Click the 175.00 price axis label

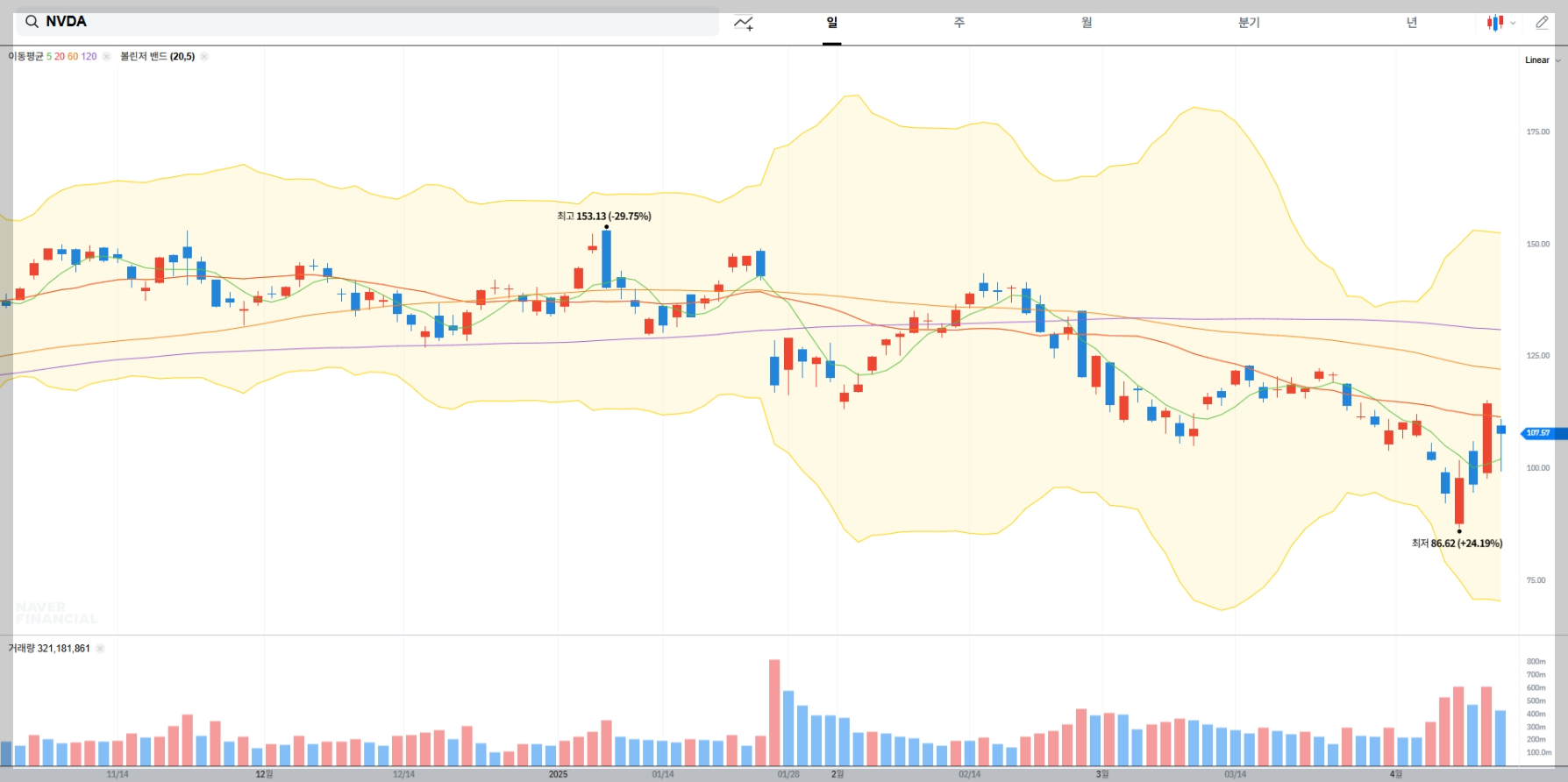pos(1537,132)
